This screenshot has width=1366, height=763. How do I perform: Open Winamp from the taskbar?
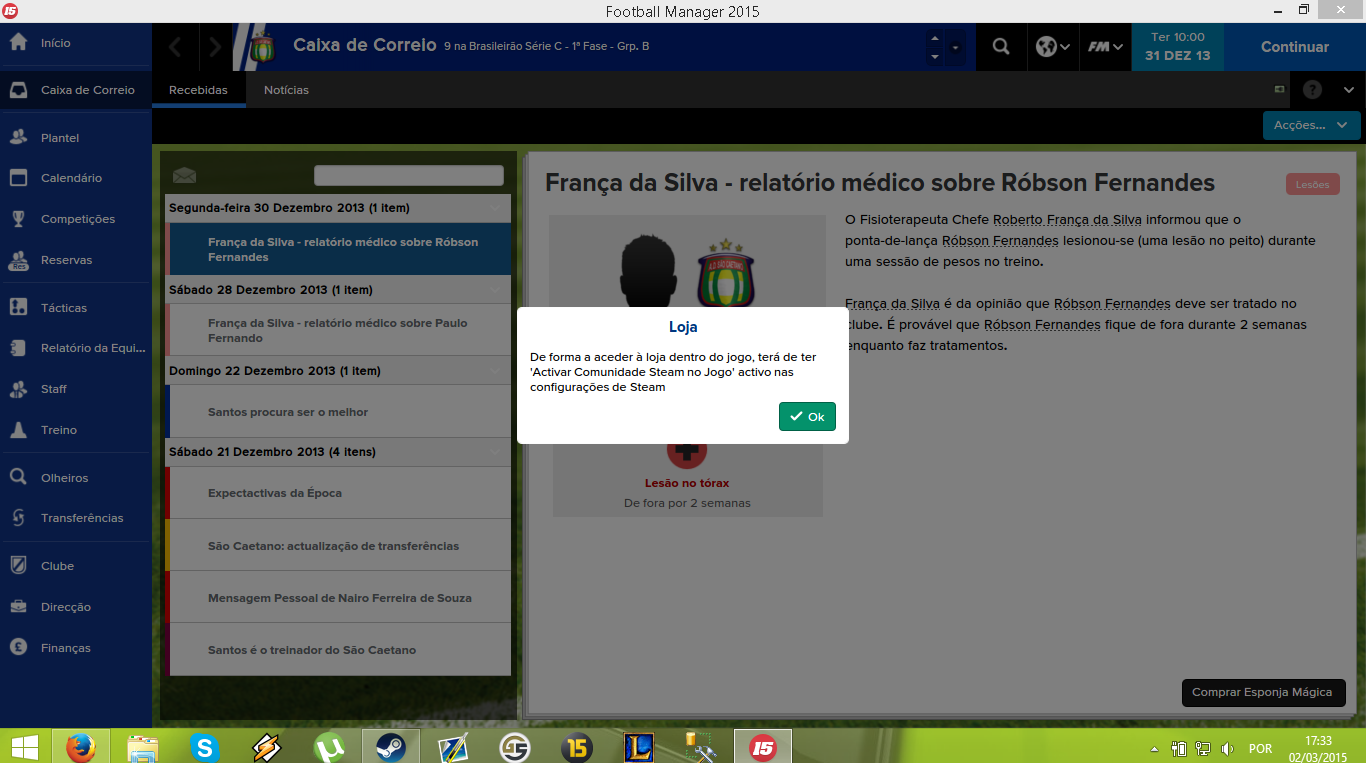coord(267,747)
